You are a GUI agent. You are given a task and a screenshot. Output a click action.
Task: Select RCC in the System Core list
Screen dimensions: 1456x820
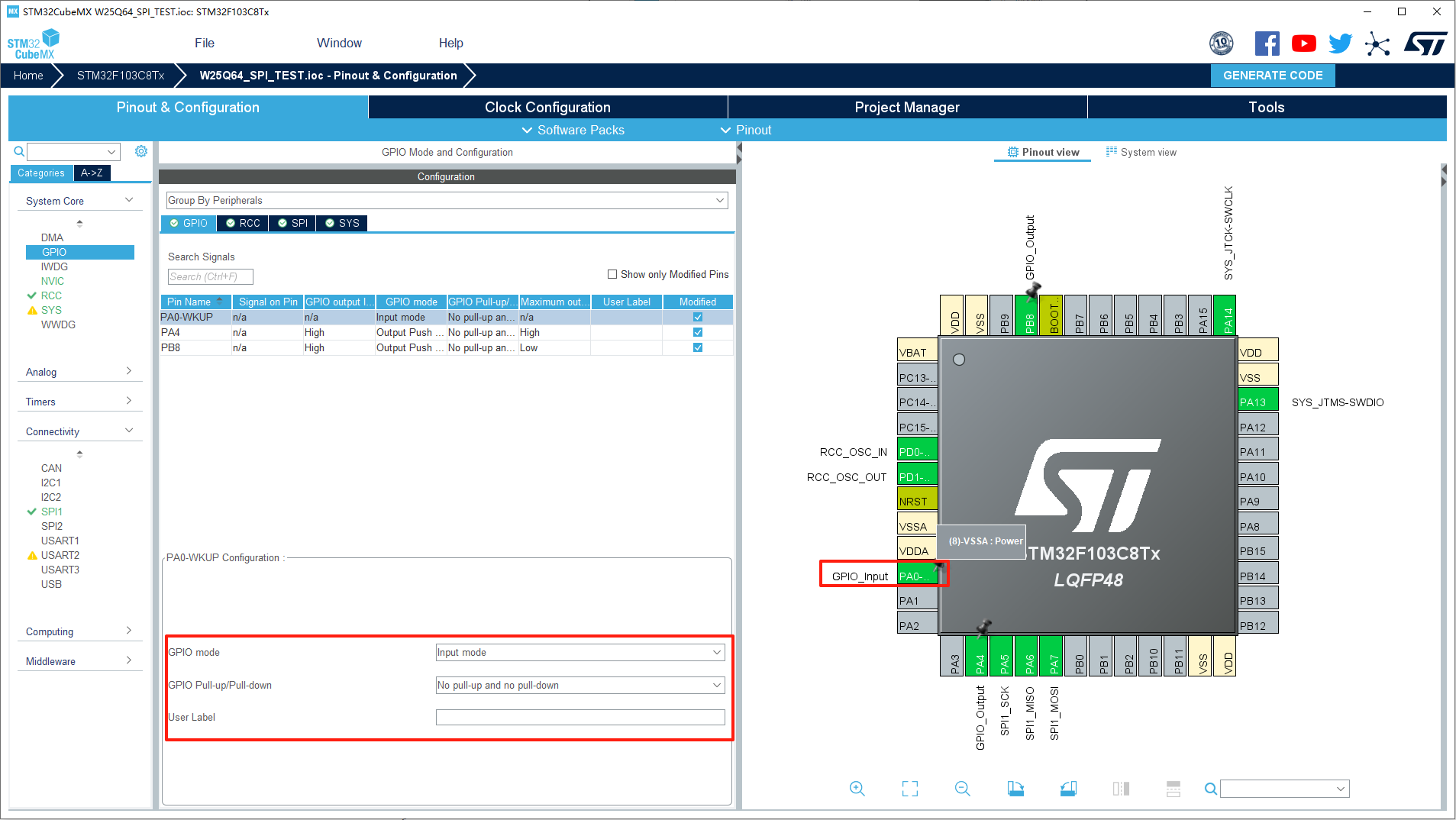click(51, 295)
